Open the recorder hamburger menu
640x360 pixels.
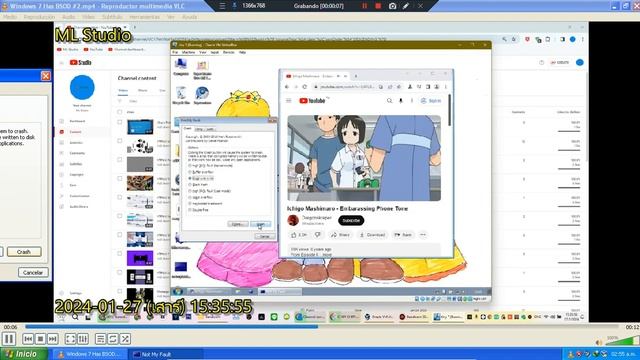[222, 6]
